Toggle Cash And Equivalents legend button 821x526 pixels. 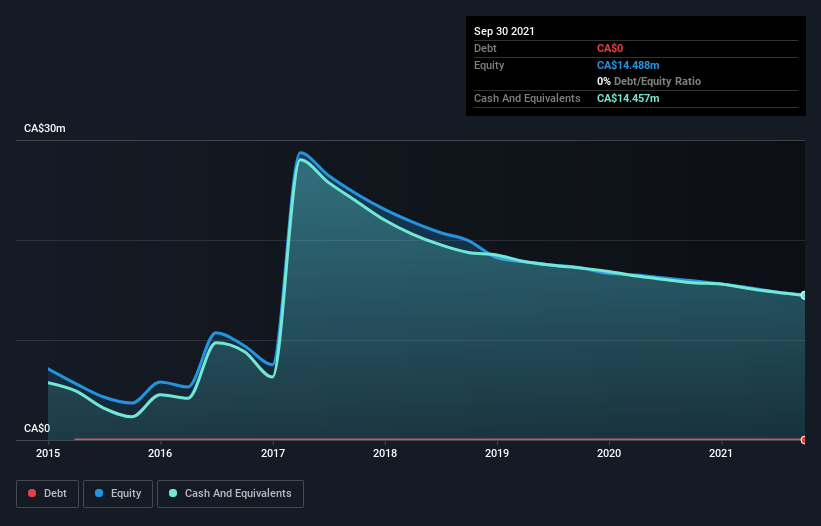230,494
